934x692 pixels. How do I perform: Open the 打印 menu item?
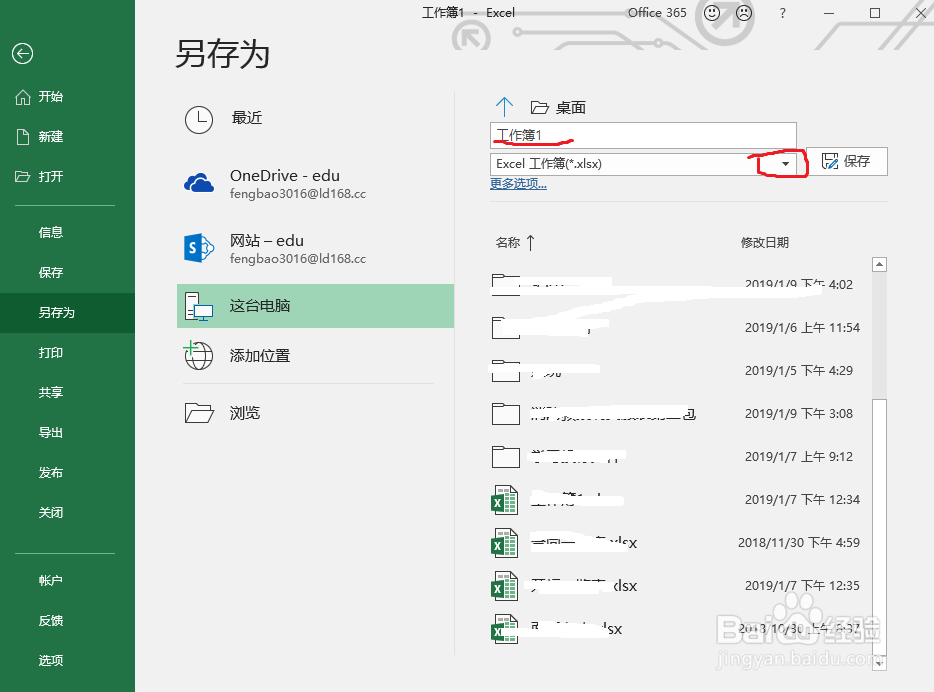[50, 352]
